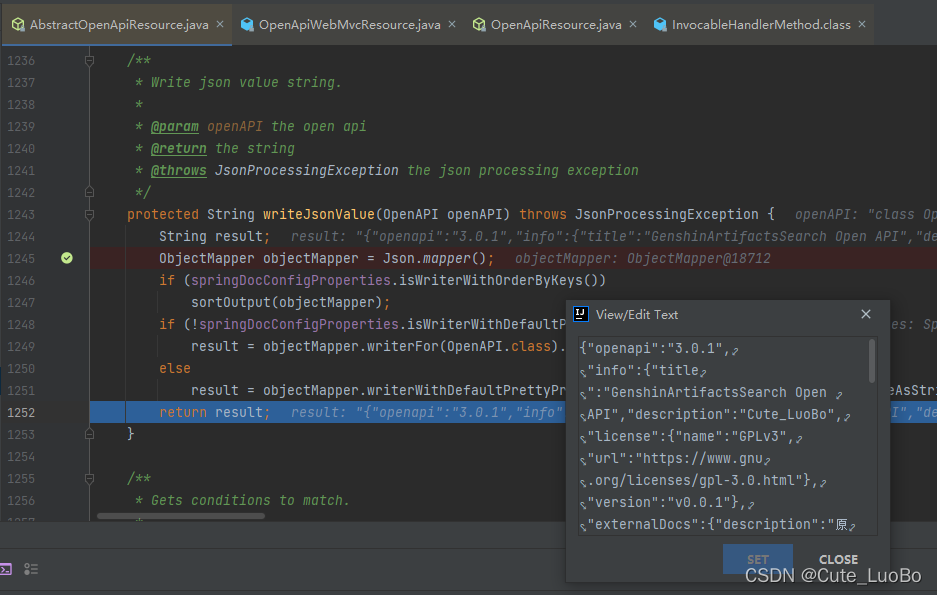Click the vertical scrollbar in View/Edit Text
Image resolution: width=937 pixels, height=595 pixels.
(x=872, y=361)
